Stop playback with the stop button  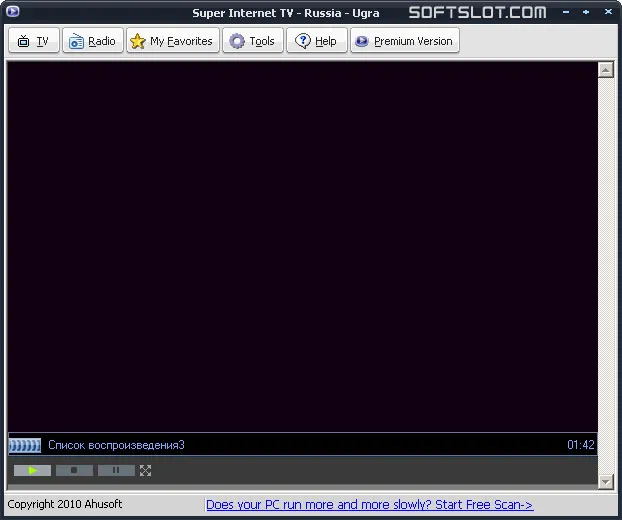coord(74,470)
